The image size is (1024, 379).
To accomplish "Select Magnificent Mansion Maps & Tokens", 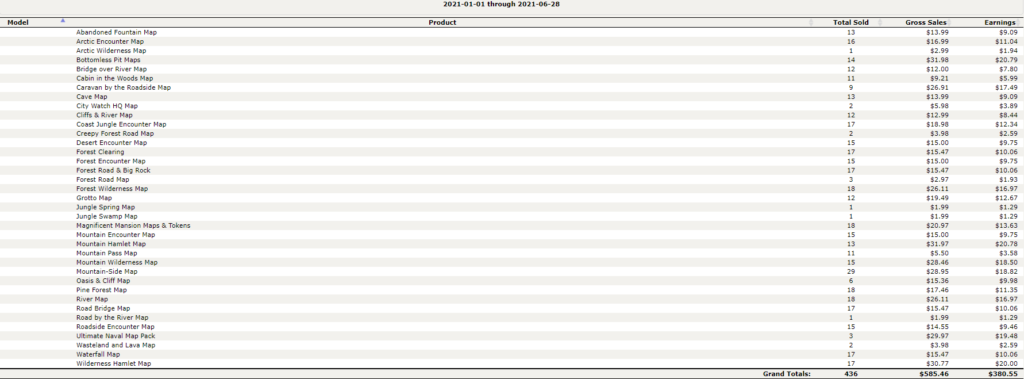I will tap(133, 225).
